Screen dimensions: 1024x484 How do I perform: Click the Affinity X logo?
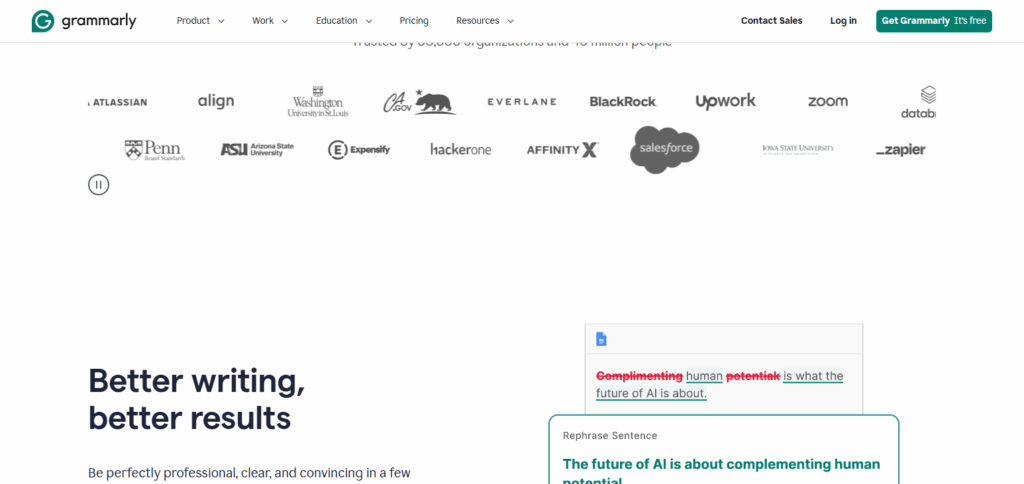coord(562,150)
